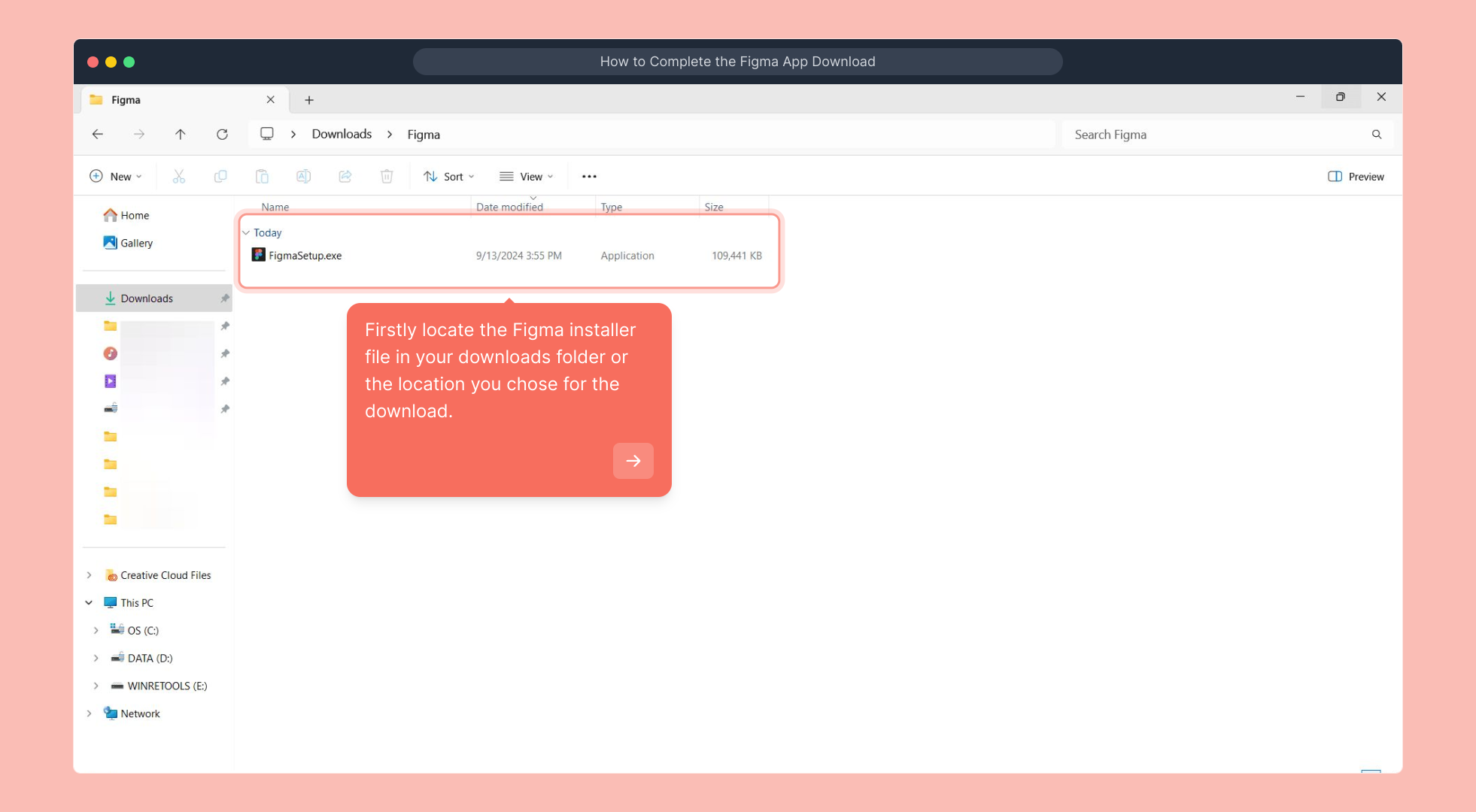
Task: Open the New item menu button
Action: [x=116, y=177]
